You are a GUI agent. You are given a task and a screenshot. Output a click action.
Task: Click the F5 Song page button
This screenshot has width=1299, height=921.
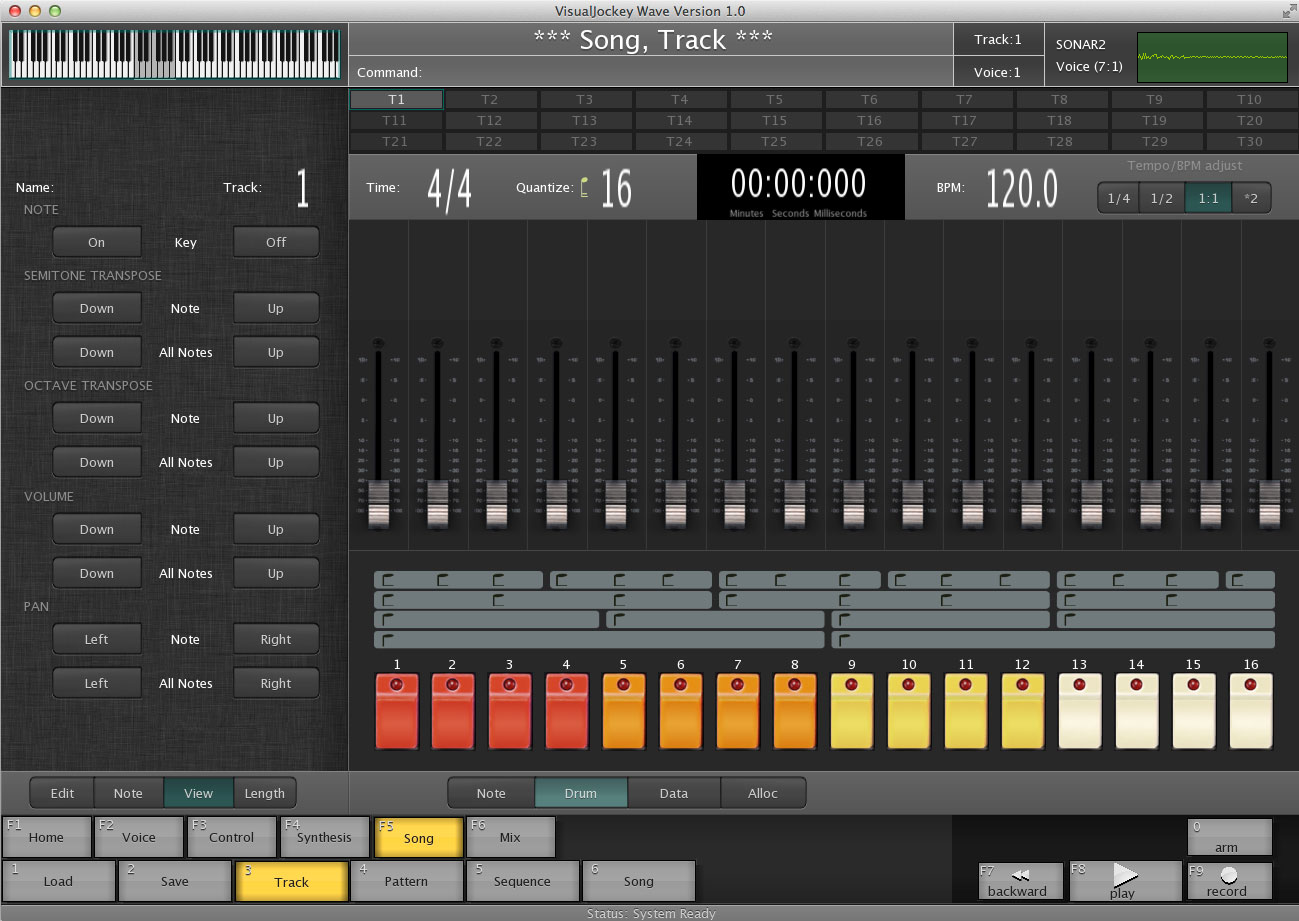click(x=418, y=837)
